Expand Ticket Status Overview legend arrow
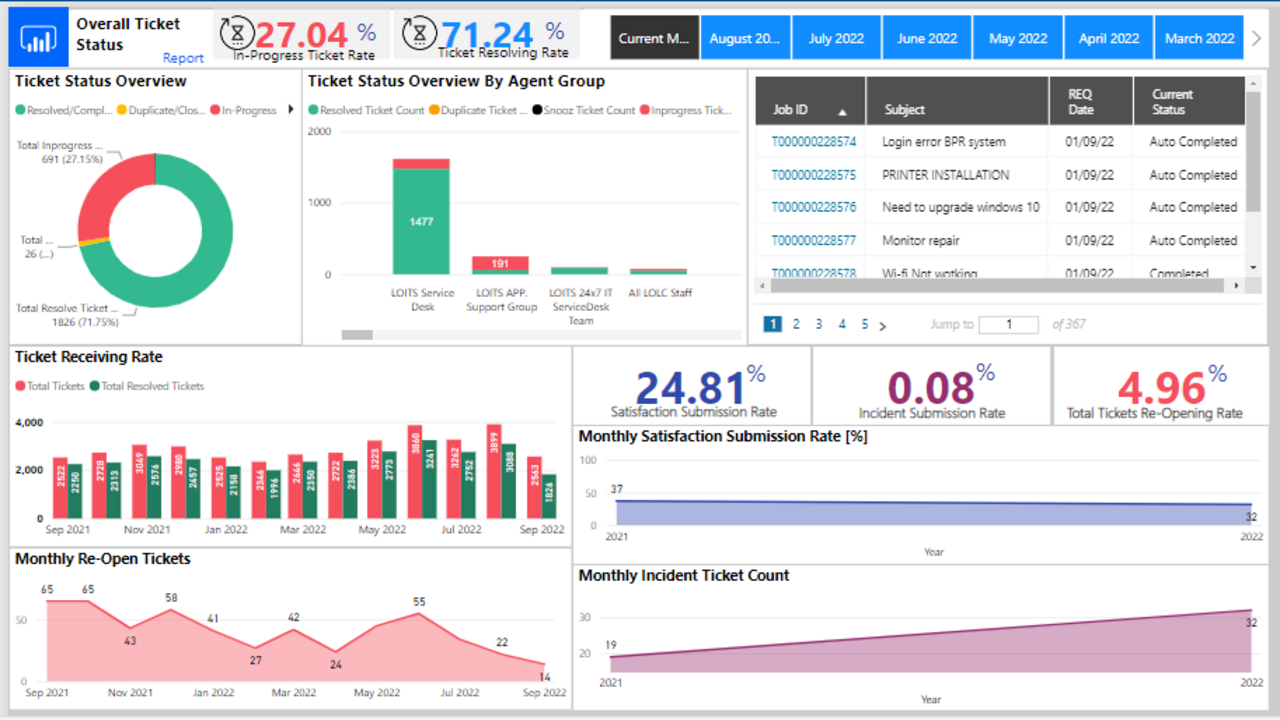 pyautogui.click(x=291, y=110)
